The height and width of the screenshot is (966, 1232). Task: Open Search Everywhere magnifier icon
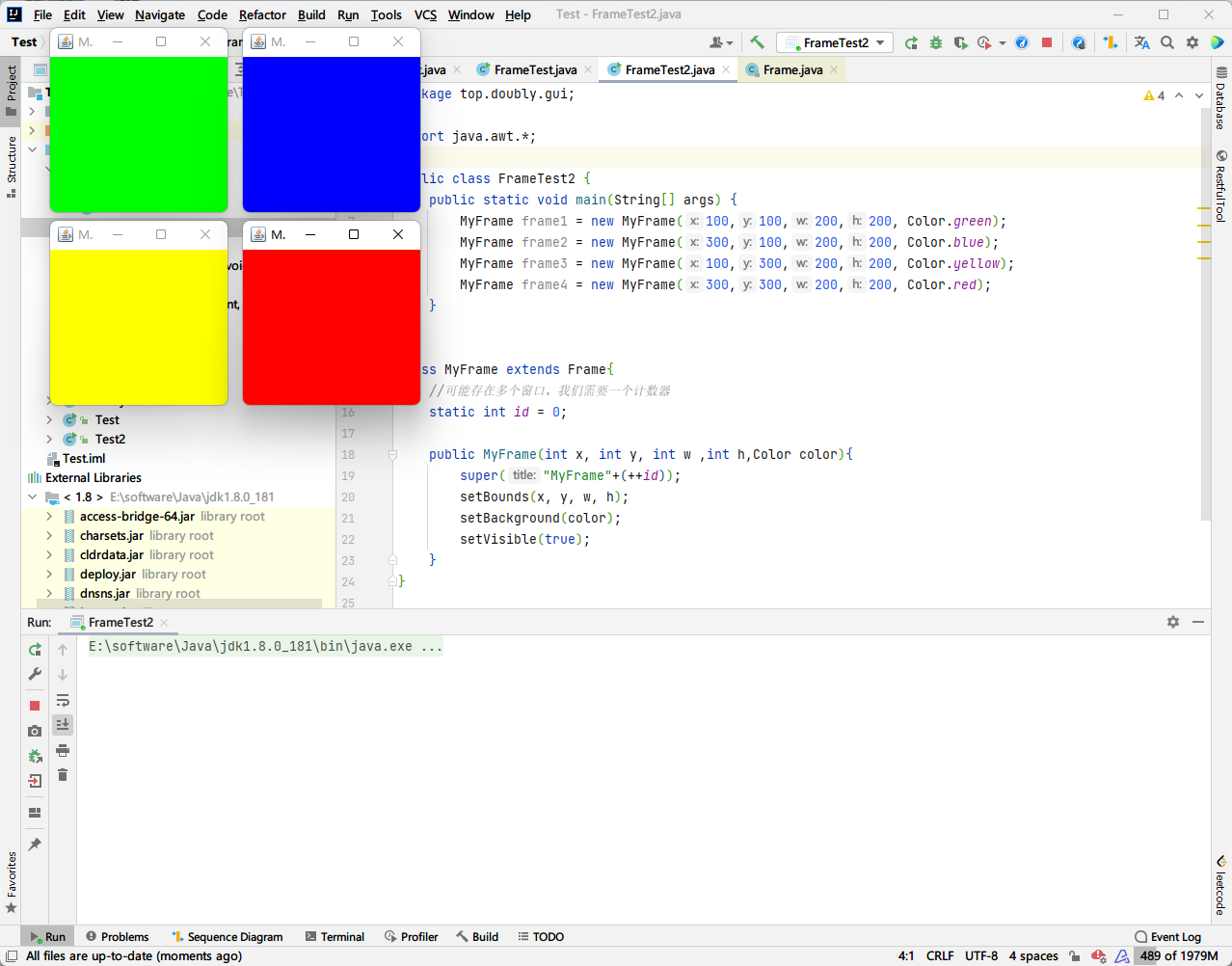pyautogui.click(x=1167, y=42)
